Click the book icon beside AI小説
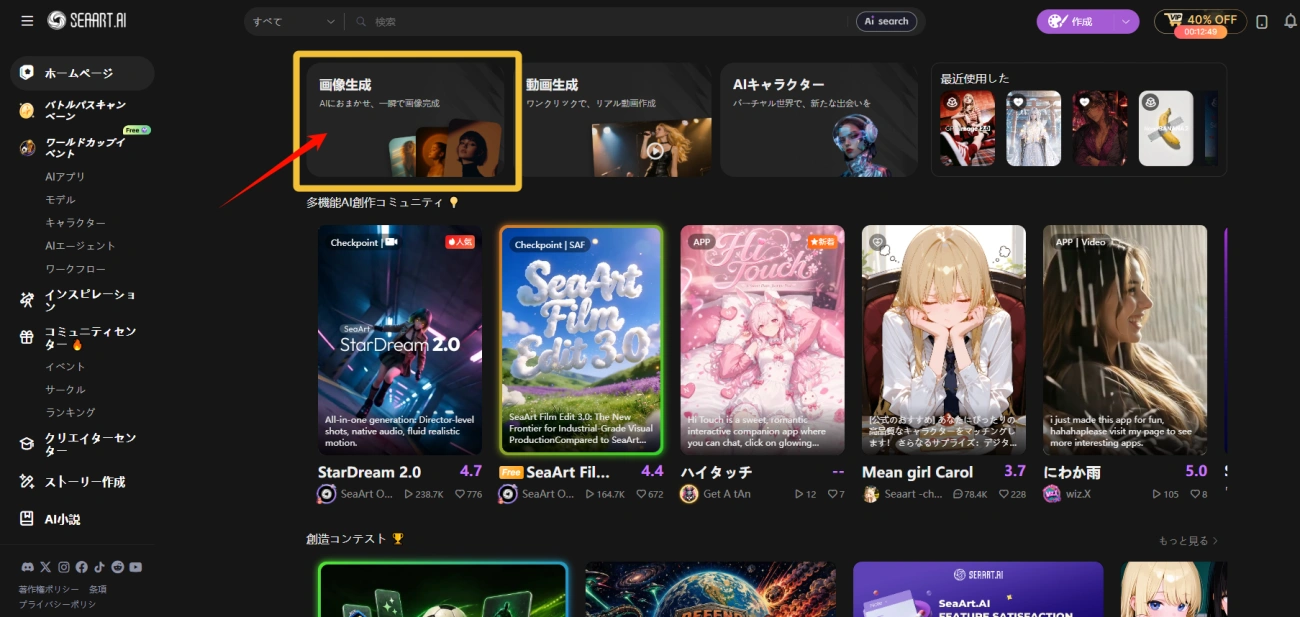Viewport: 1300px width, 617px height. pos(27,519)
